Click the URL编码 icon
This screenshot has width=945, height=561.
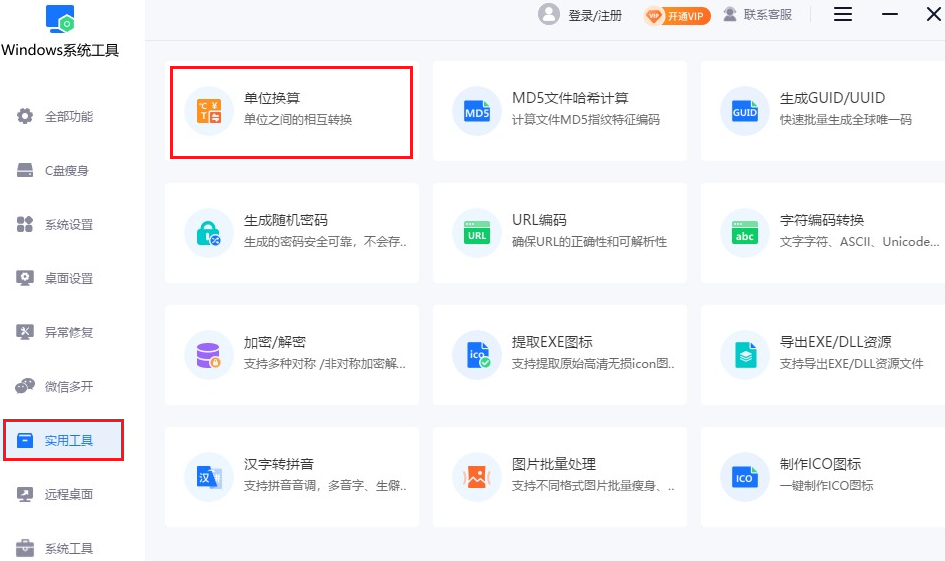coord(477,232)
